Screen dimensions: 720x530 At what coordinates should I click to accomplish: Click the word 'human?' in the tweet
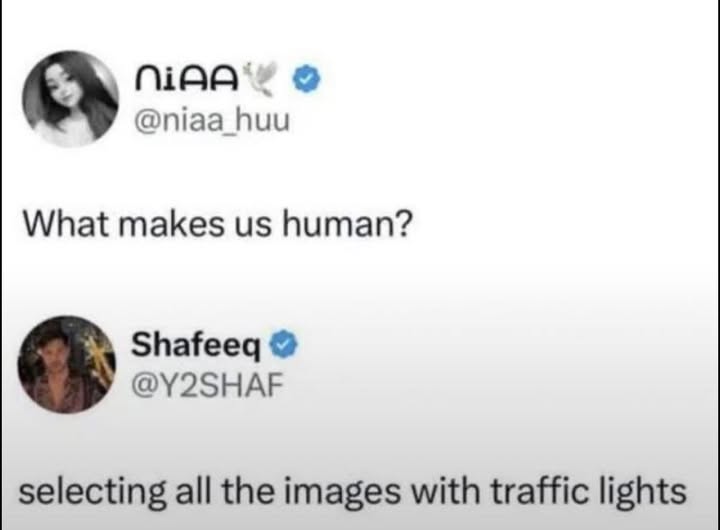[348, 225]
